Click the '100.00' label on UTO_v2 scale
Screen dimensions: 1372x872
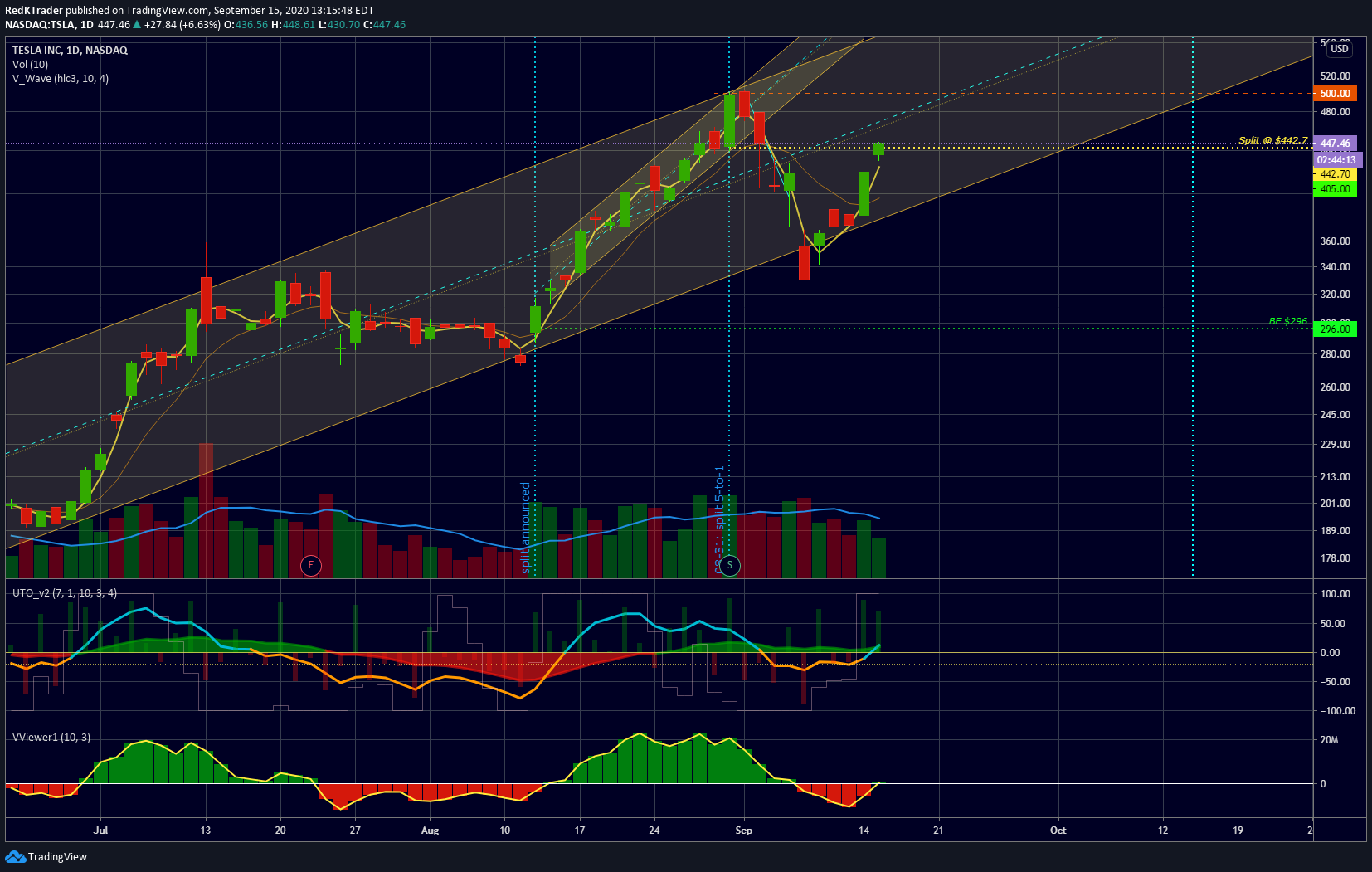[x=1335, y=594]
